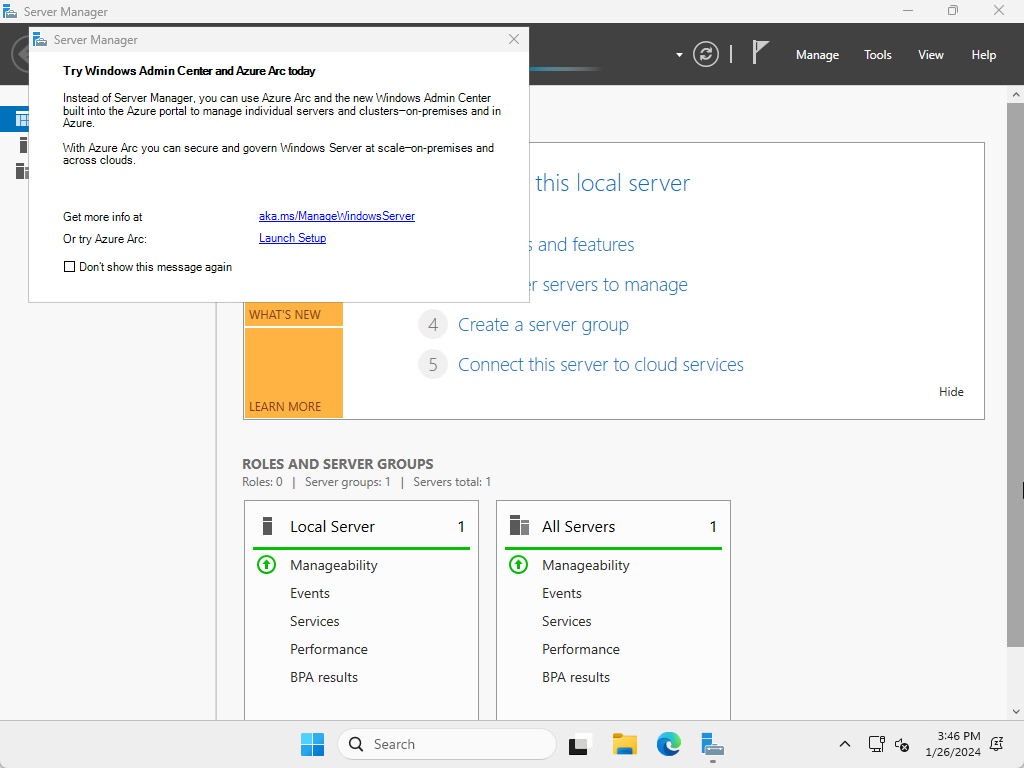Viewport: 1024px width, 768px height.
Task: Open the Tools menu
Action: tap(877, 55)
